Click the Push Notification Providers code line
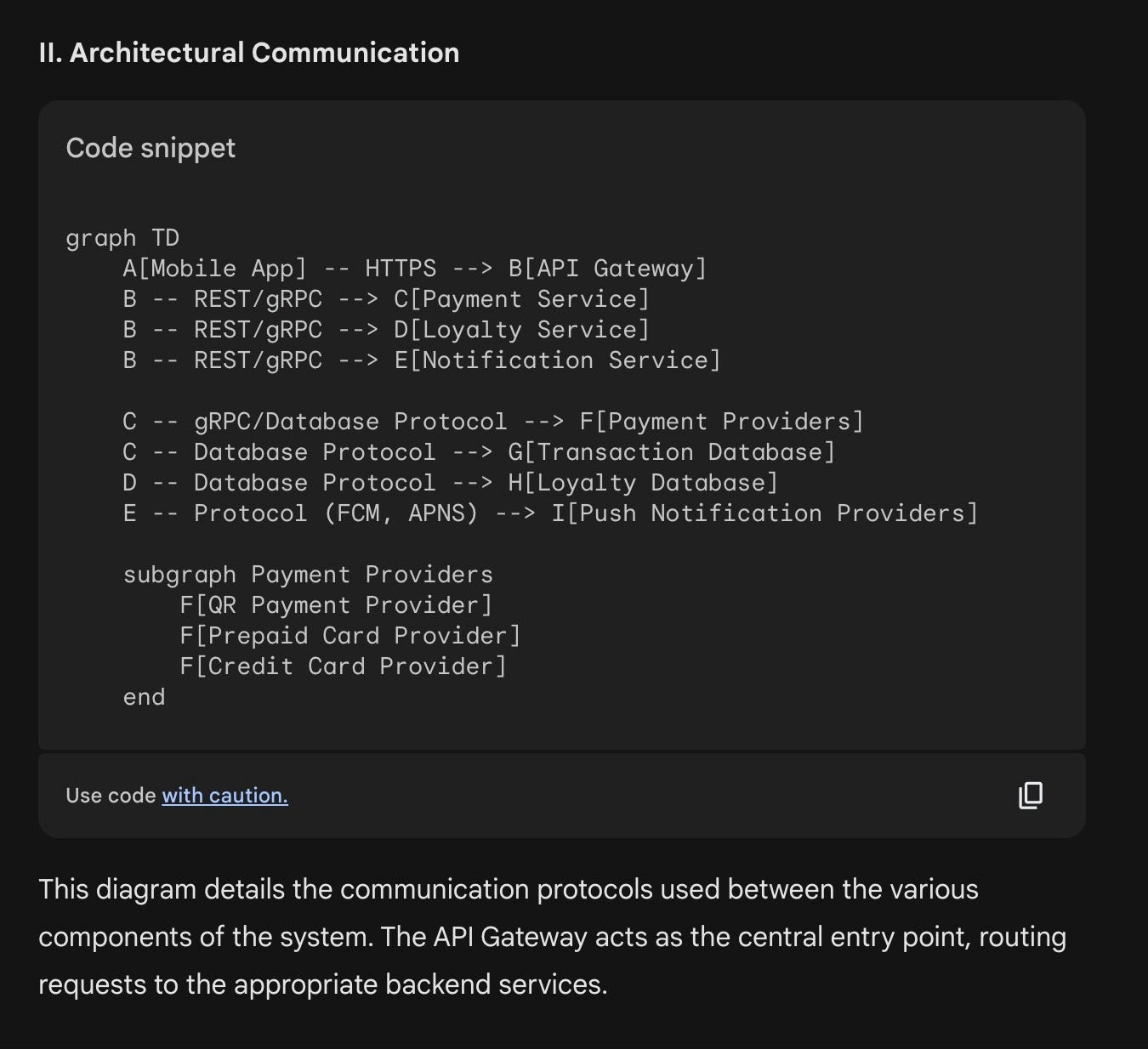The height and width of the screenshot is (1049, 1148). click(x=549, y=513)
